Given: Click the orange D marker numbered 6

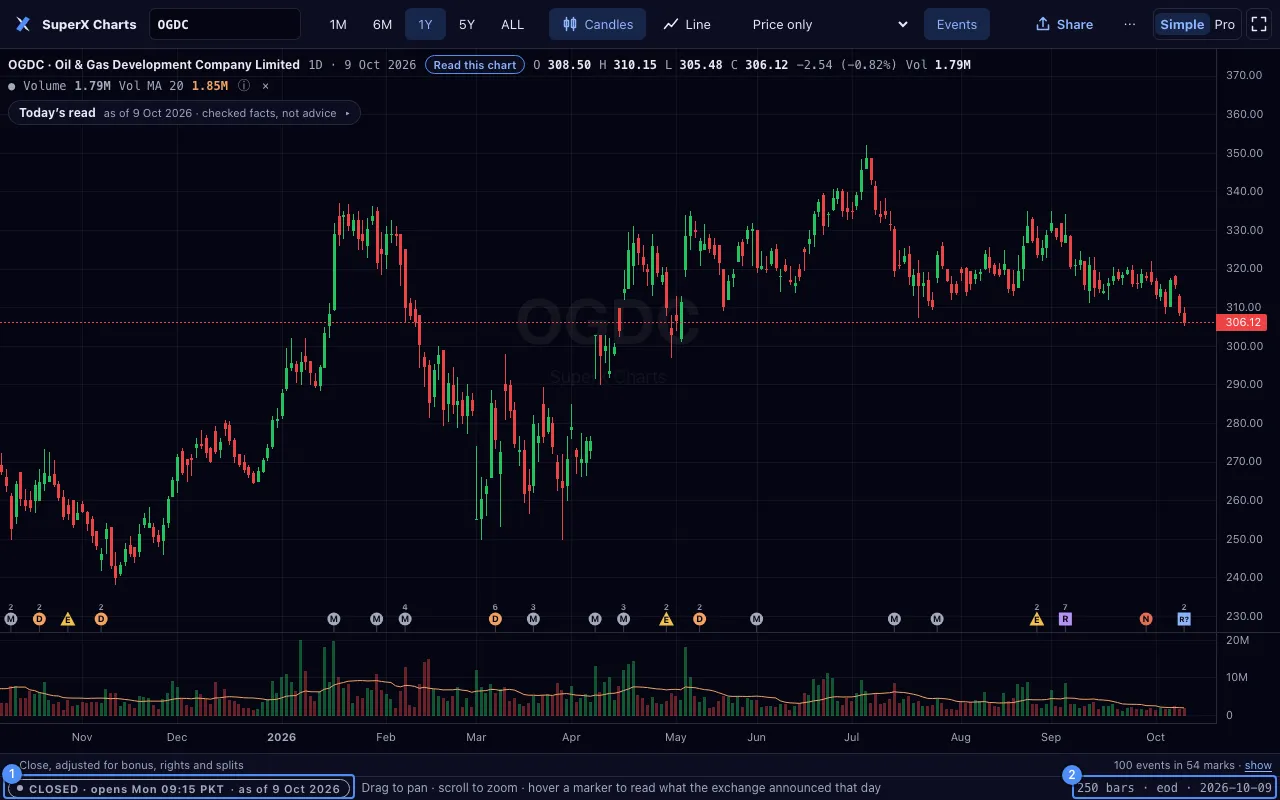Looking at the screenshot, I should tap(495, 619).
